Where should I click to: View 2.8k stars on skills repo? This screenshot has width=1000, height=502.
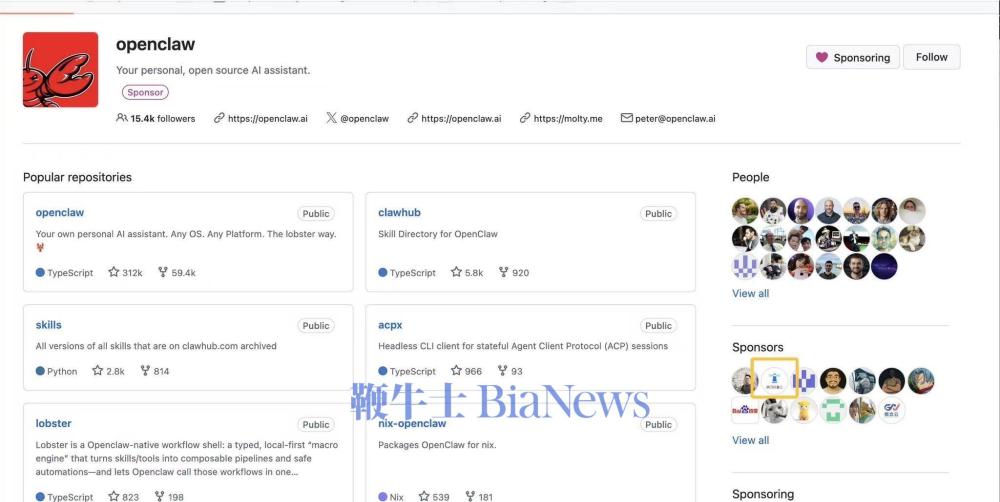[108, 371]
